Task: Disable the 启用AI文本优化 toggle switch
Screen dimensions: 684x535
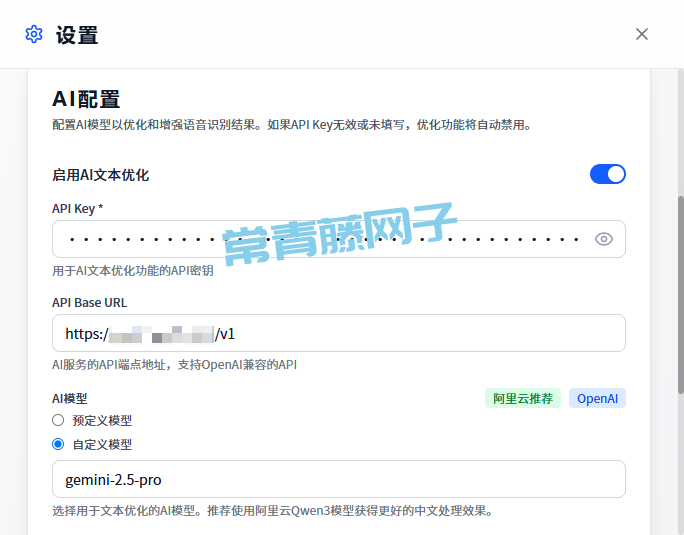Action: tap(607, 174)
